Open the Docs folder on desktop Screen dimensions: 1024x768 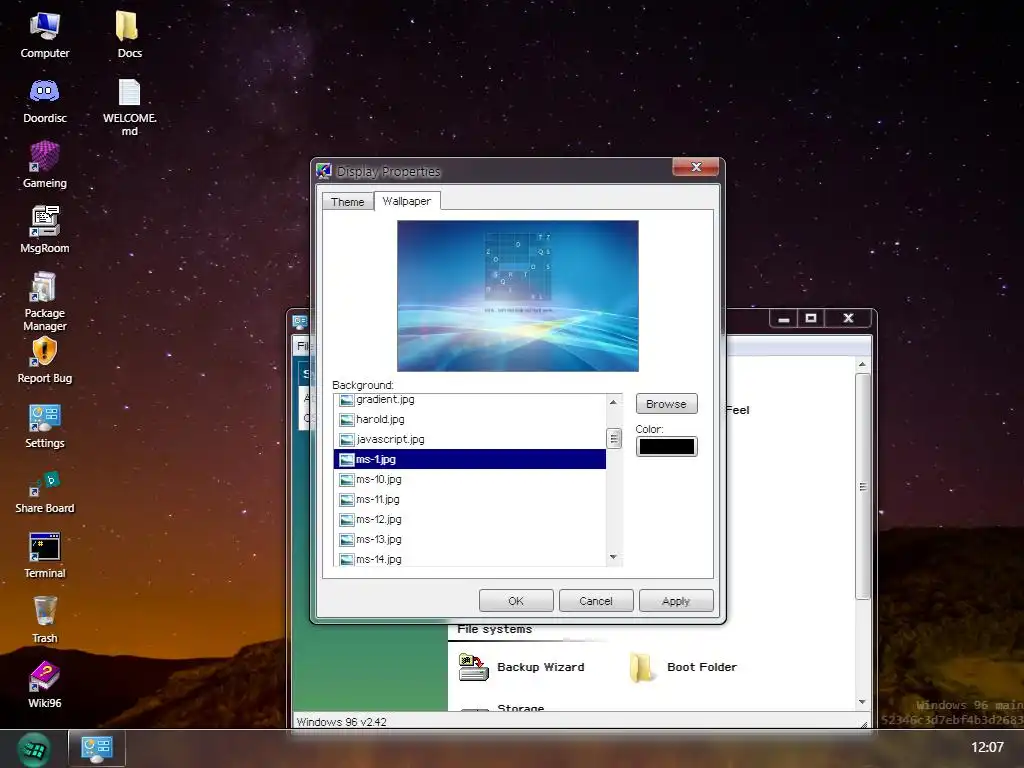coord(129,35)
